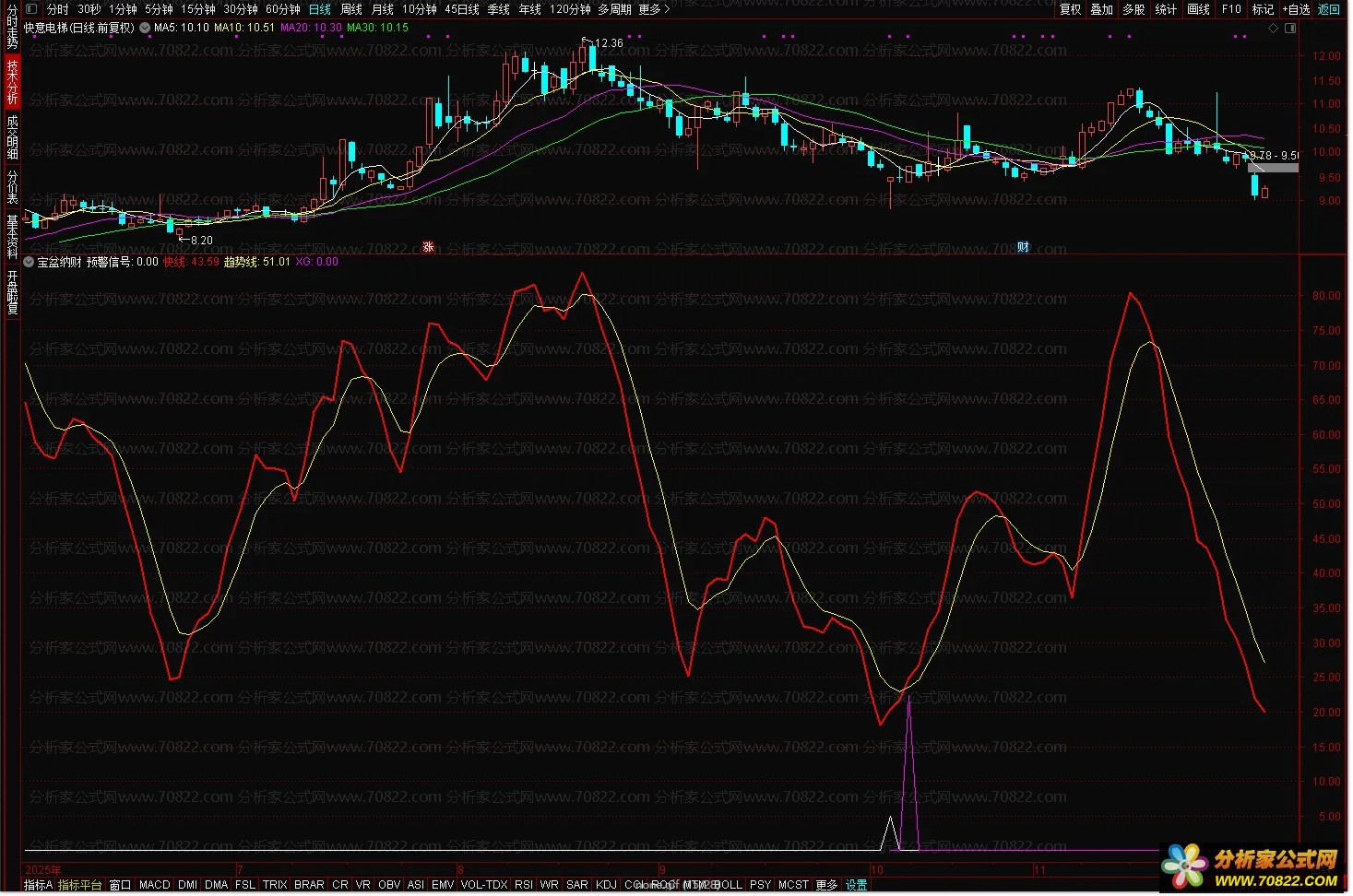This screenshot has width=1353, height=896.
Task: Click the 标记 mark button
Action: point(1263,9)
